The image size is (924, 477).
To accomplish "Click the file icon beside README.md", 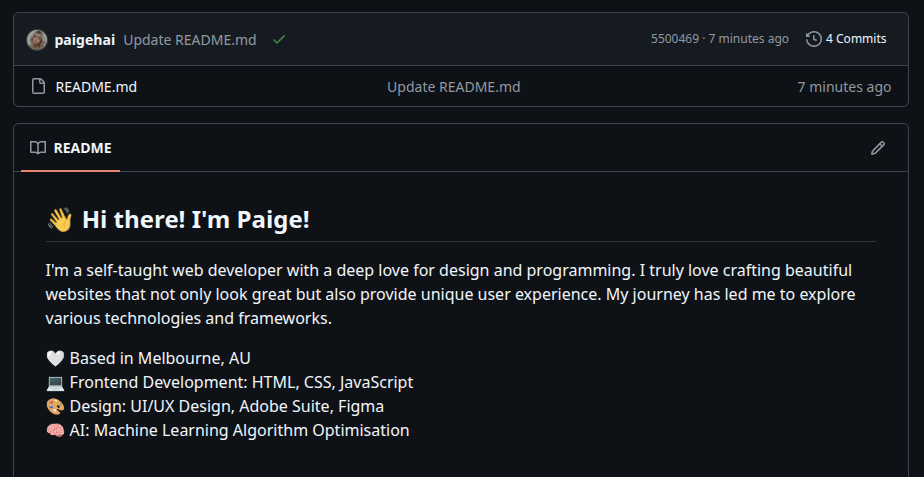I will coord(39,87).
